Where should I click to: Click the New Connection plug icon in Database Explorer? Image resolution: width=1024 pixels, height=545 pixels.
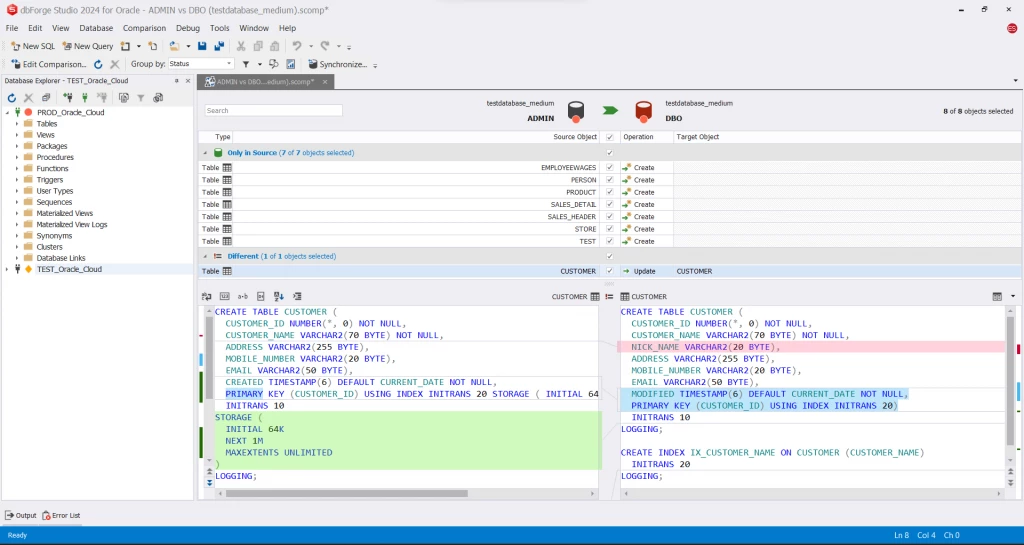68,98
